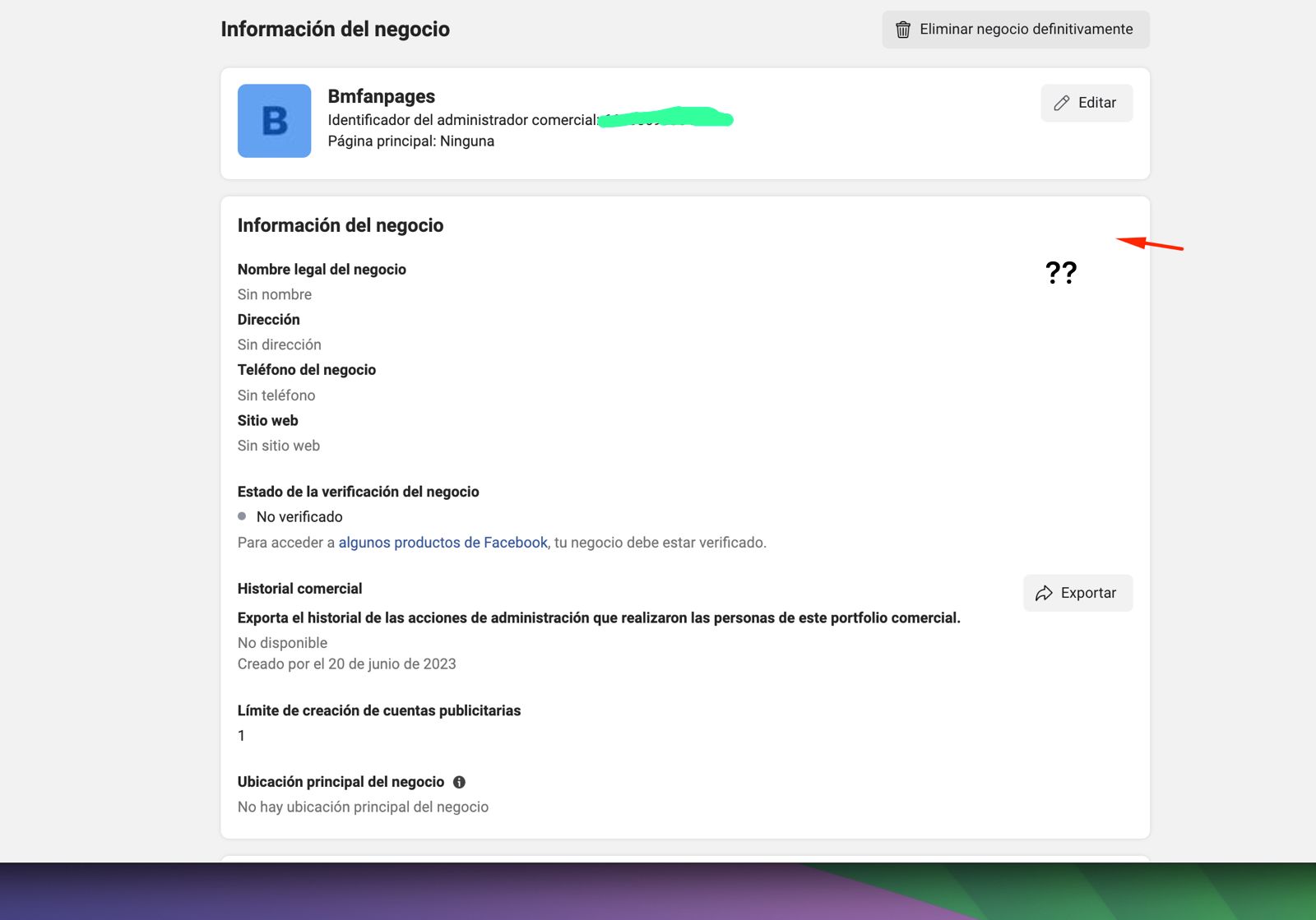Click the gray No verificado status dot
This screenshot has height=920, width=1316.
point(242,516)
